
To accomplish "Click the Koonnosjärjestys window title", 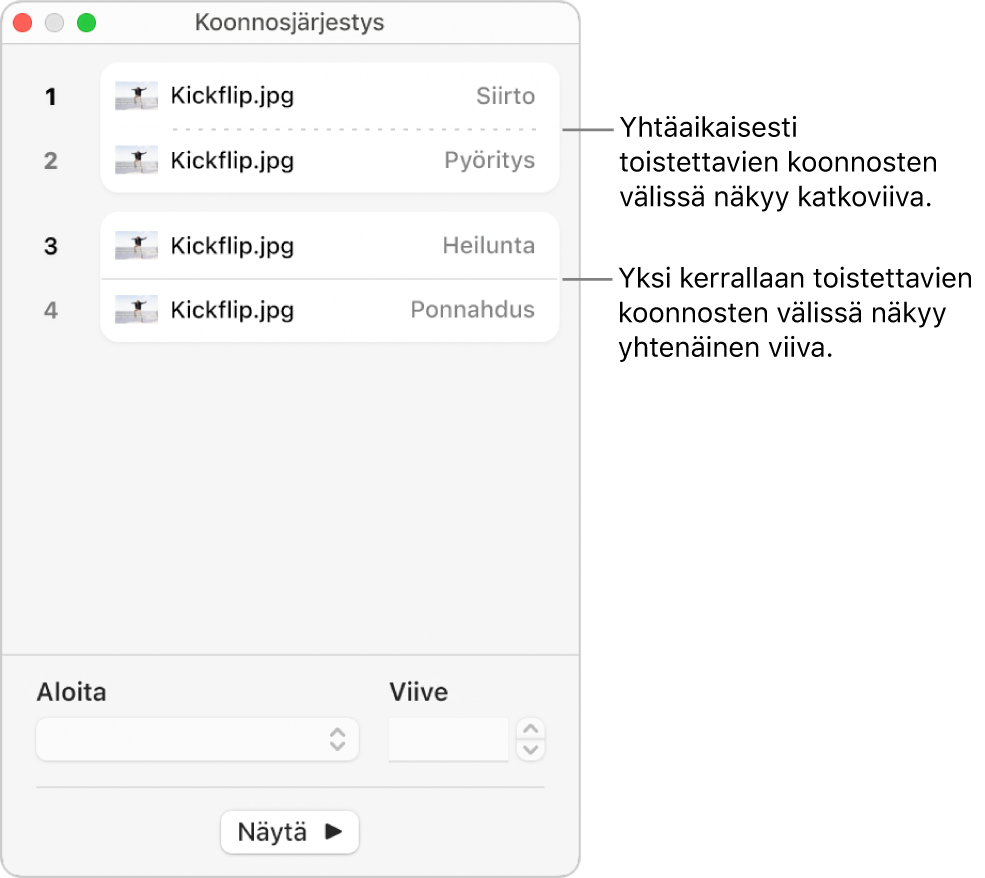I will pyautogui.click(x=290, y=23).
